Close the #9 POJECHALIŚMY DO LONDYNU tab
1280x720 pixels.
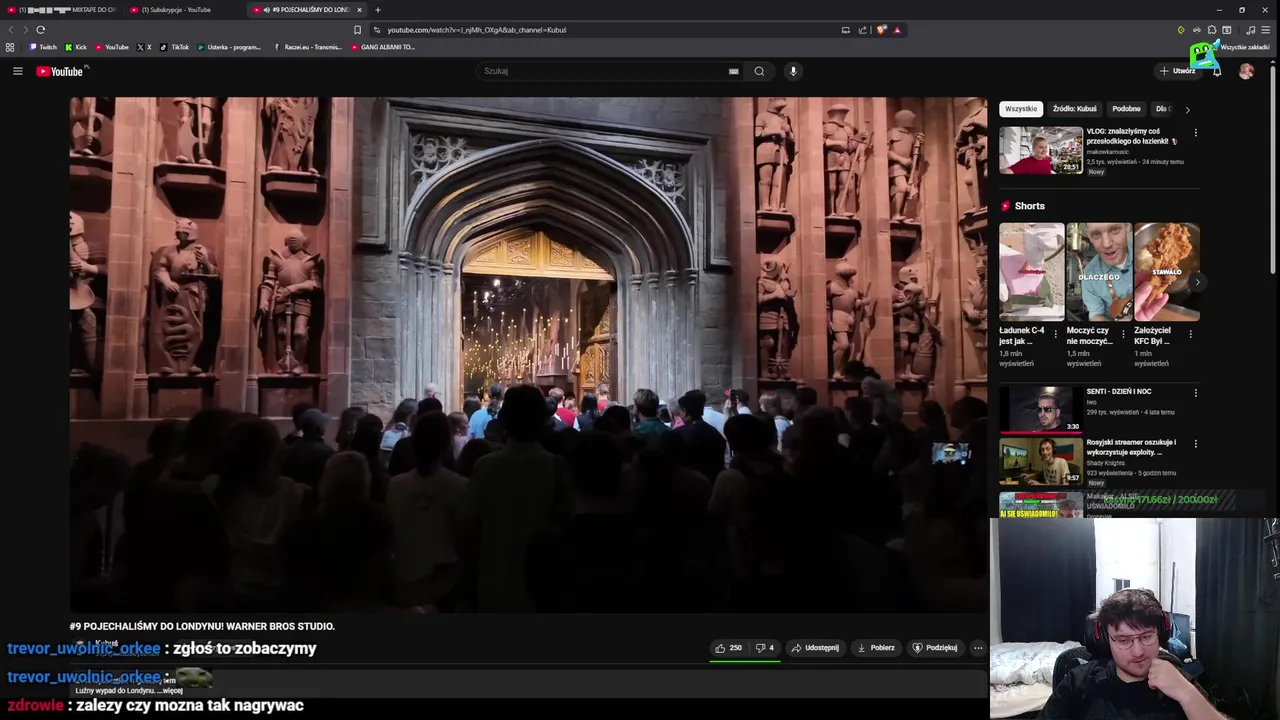click(359, 10)
